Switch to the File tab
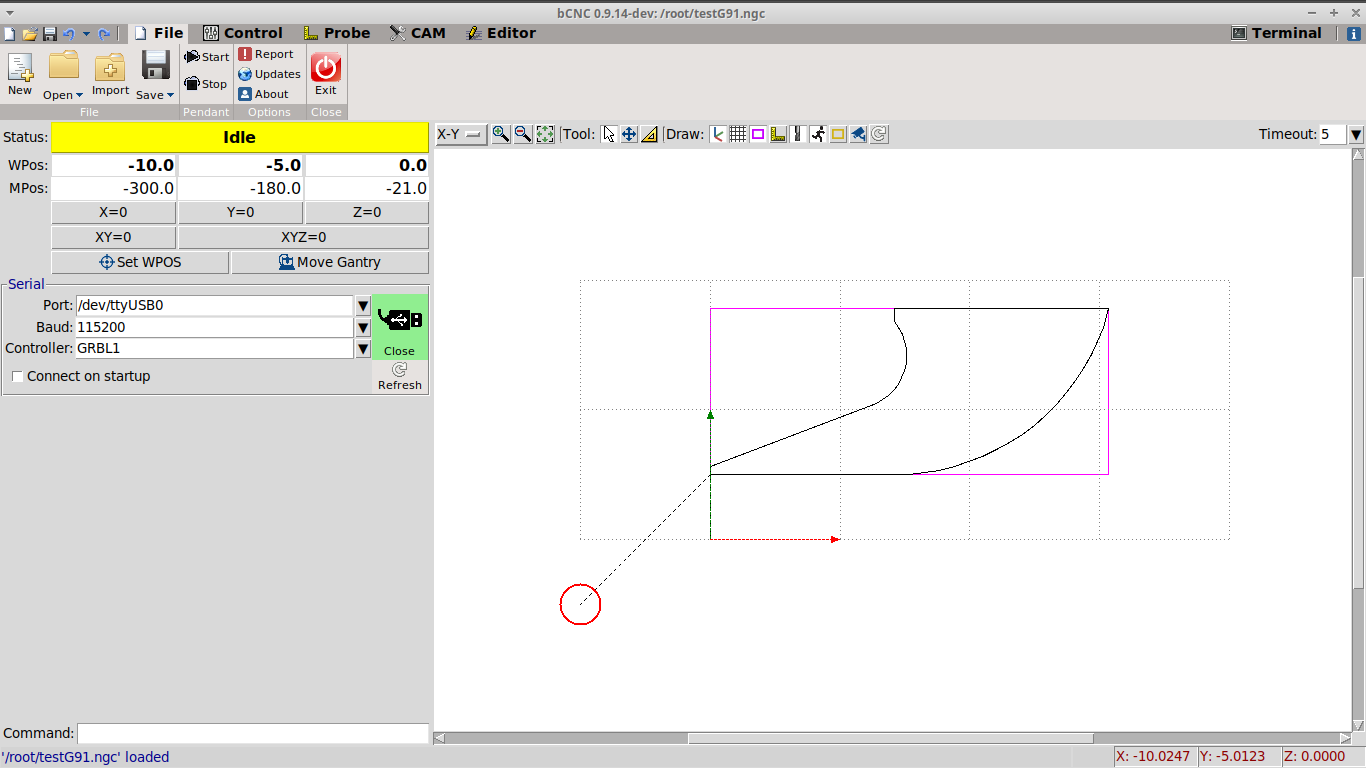 click(158, 33)
